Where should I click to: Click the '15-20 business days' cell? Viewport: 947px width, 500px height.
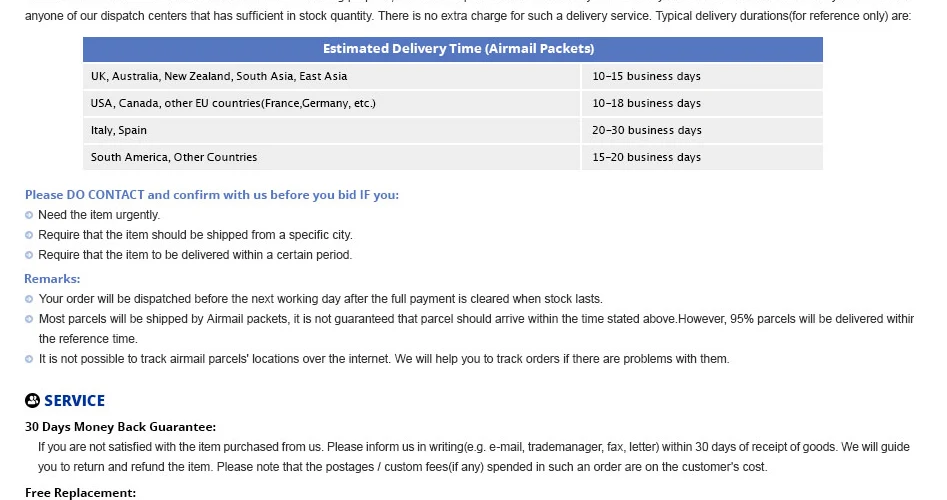[x=702, y=157]
